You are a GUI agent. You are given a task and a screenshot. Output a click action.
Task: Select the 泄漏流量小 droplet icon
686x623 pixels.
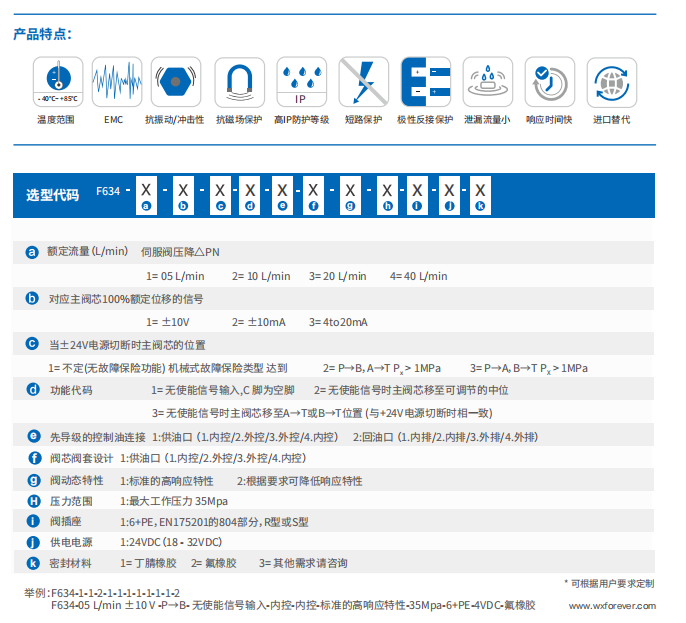487,82
